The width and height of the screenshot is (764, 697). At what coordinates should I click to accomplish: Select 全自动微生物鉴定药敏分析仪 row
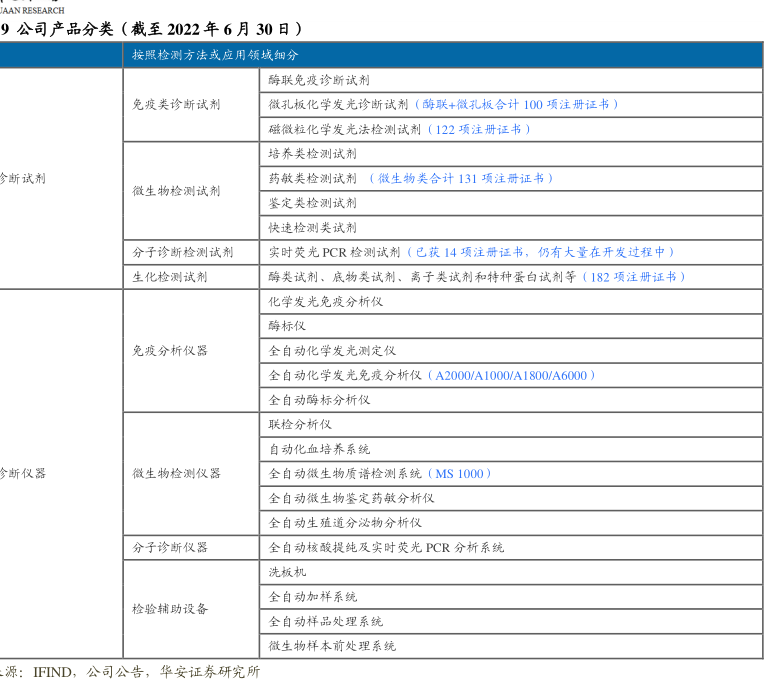[x=511, y=498]
